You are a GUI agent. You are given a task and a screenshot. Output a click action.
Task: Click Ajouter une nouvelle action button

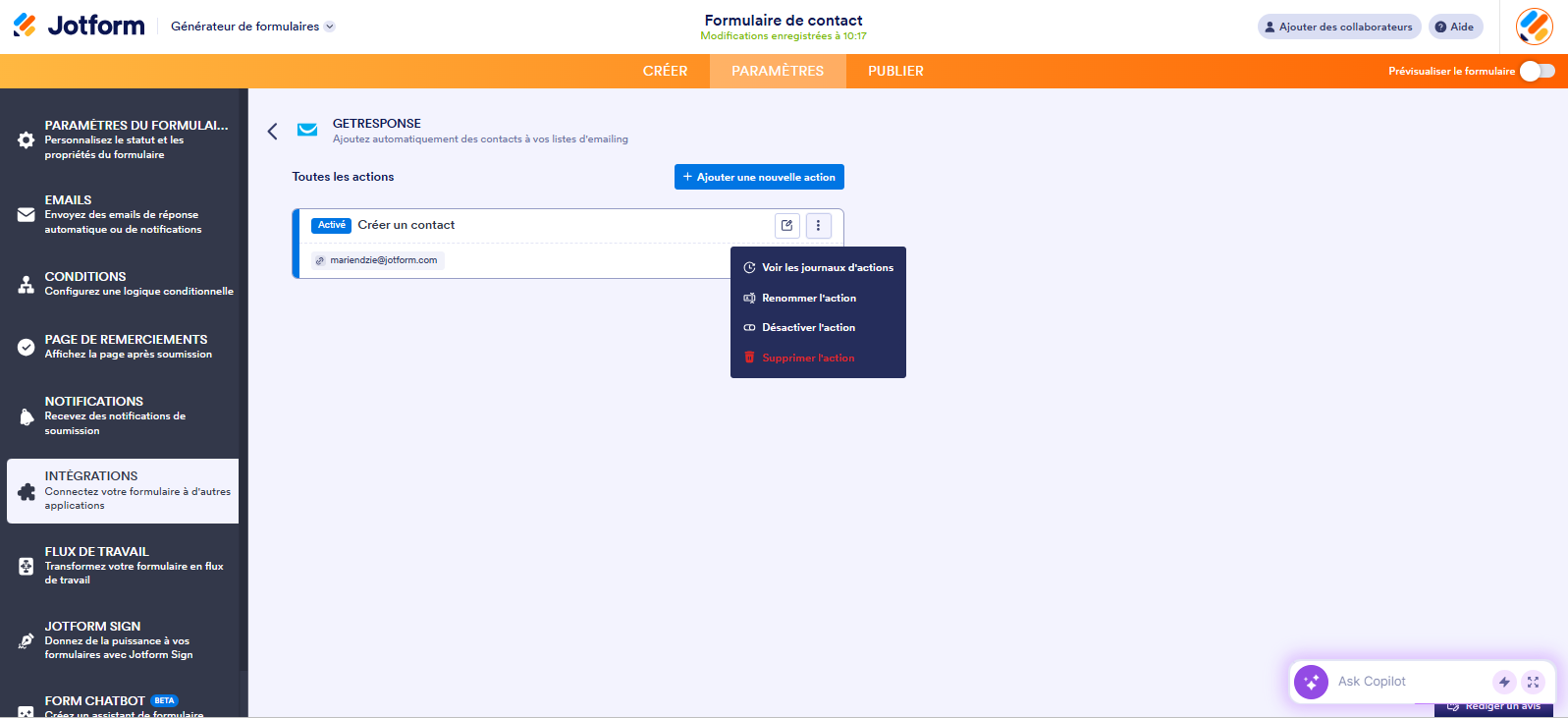click(x=759, y=177)
